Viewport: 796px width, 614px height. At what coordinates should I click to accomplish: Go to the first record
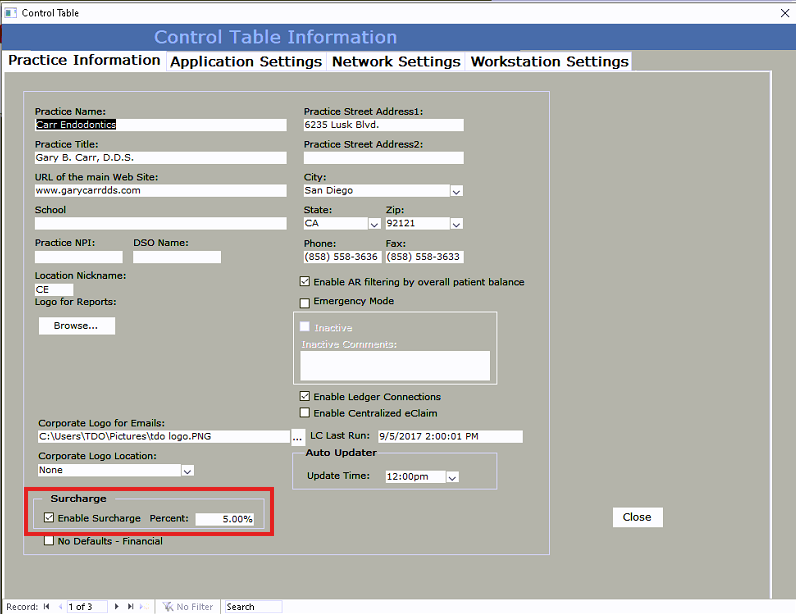click(x=46, y=606)
